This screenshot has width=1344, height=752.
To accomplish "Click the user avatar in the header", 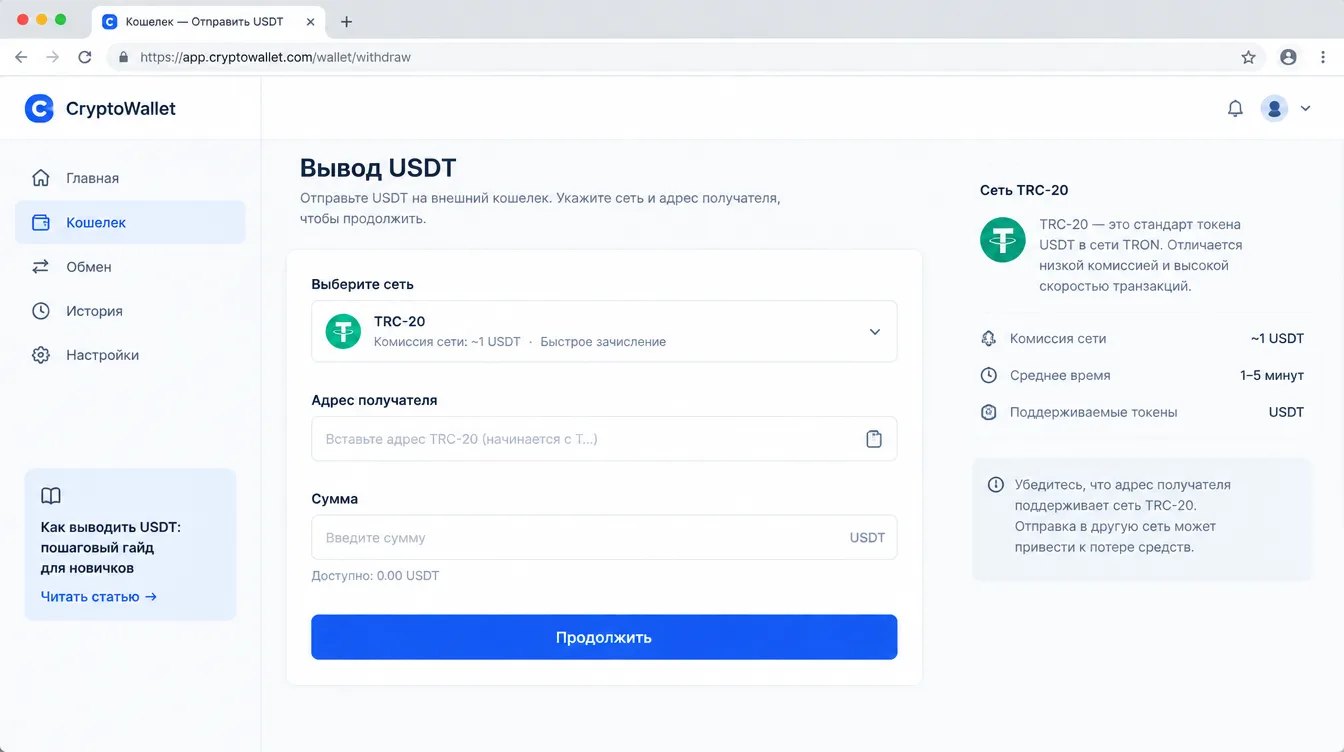I will tap(1274, 108).
